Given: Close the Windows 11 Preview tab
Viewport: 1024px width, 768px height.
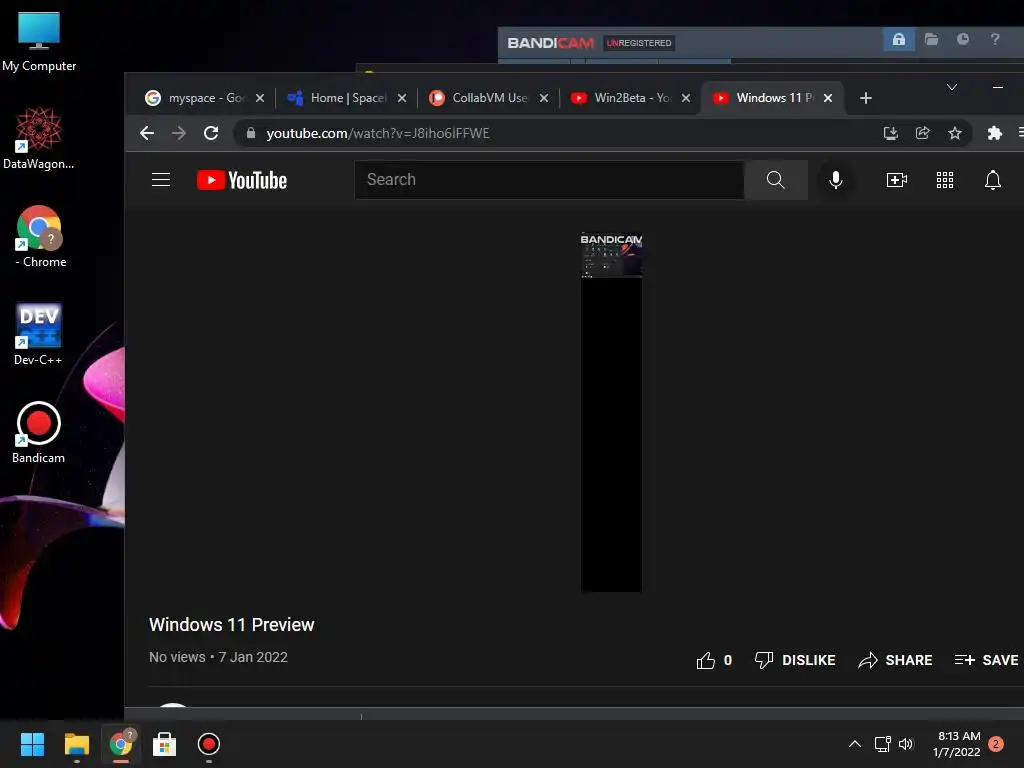Looking at the screenshot, I should pyautogui.click(x=828, y=98).
